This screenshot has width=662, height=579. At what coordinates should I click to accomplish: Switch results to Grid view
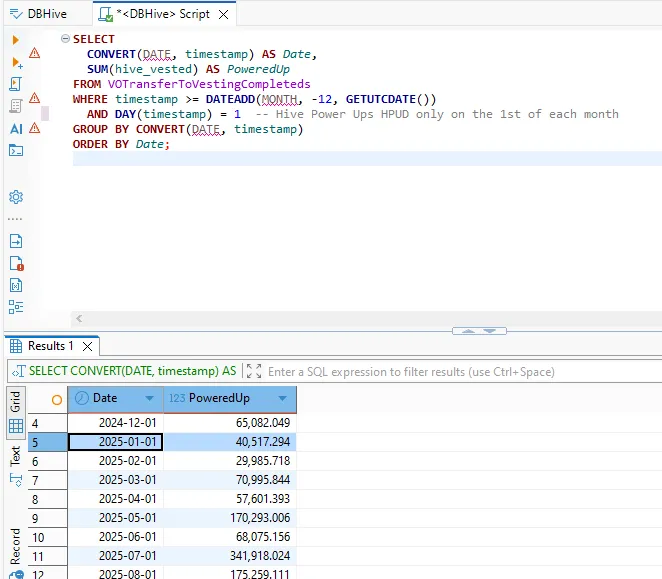(x=16, y=402)
